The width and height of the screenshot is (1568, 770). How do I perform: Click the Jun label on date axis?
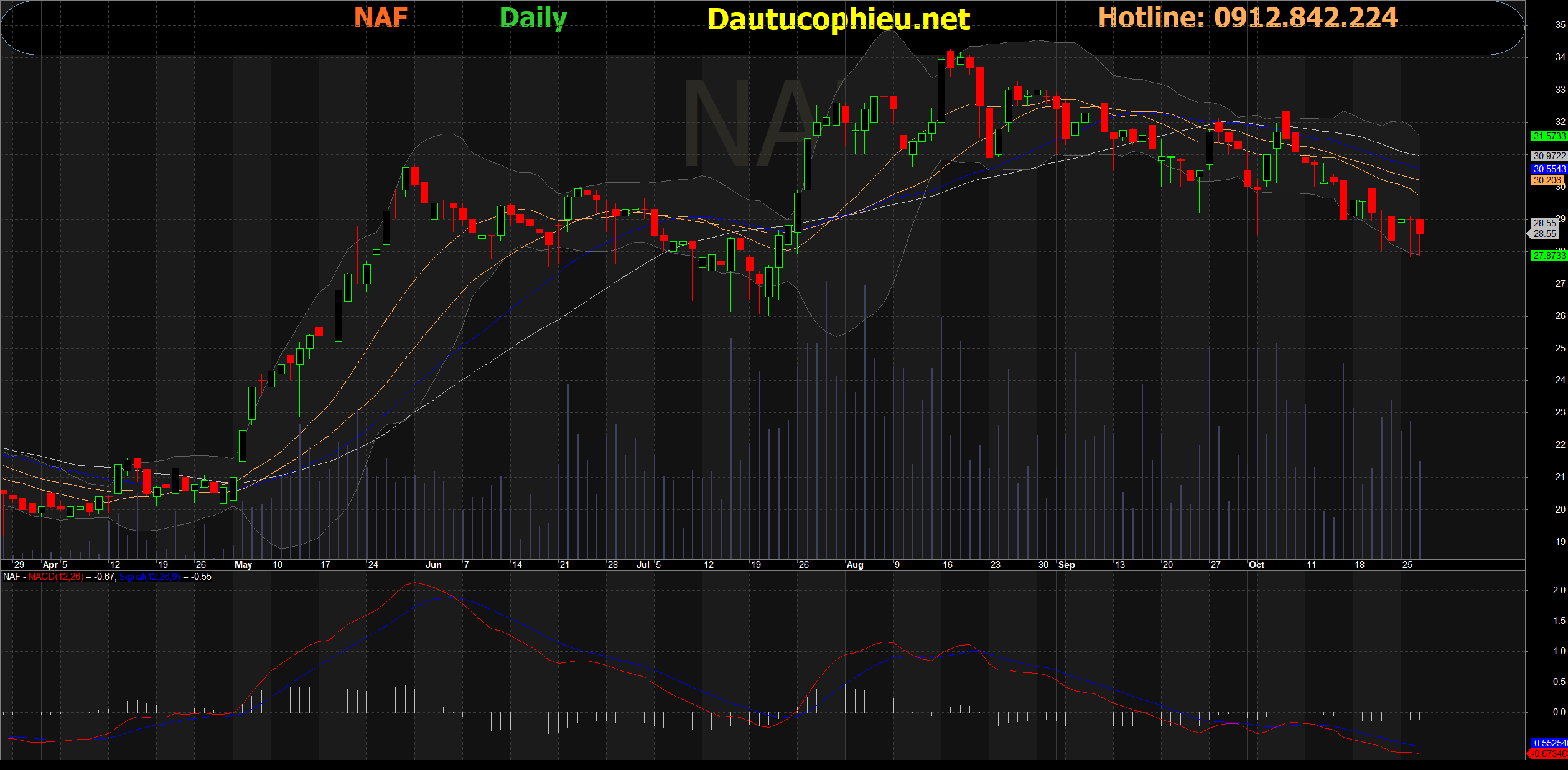tap(433, 565)
